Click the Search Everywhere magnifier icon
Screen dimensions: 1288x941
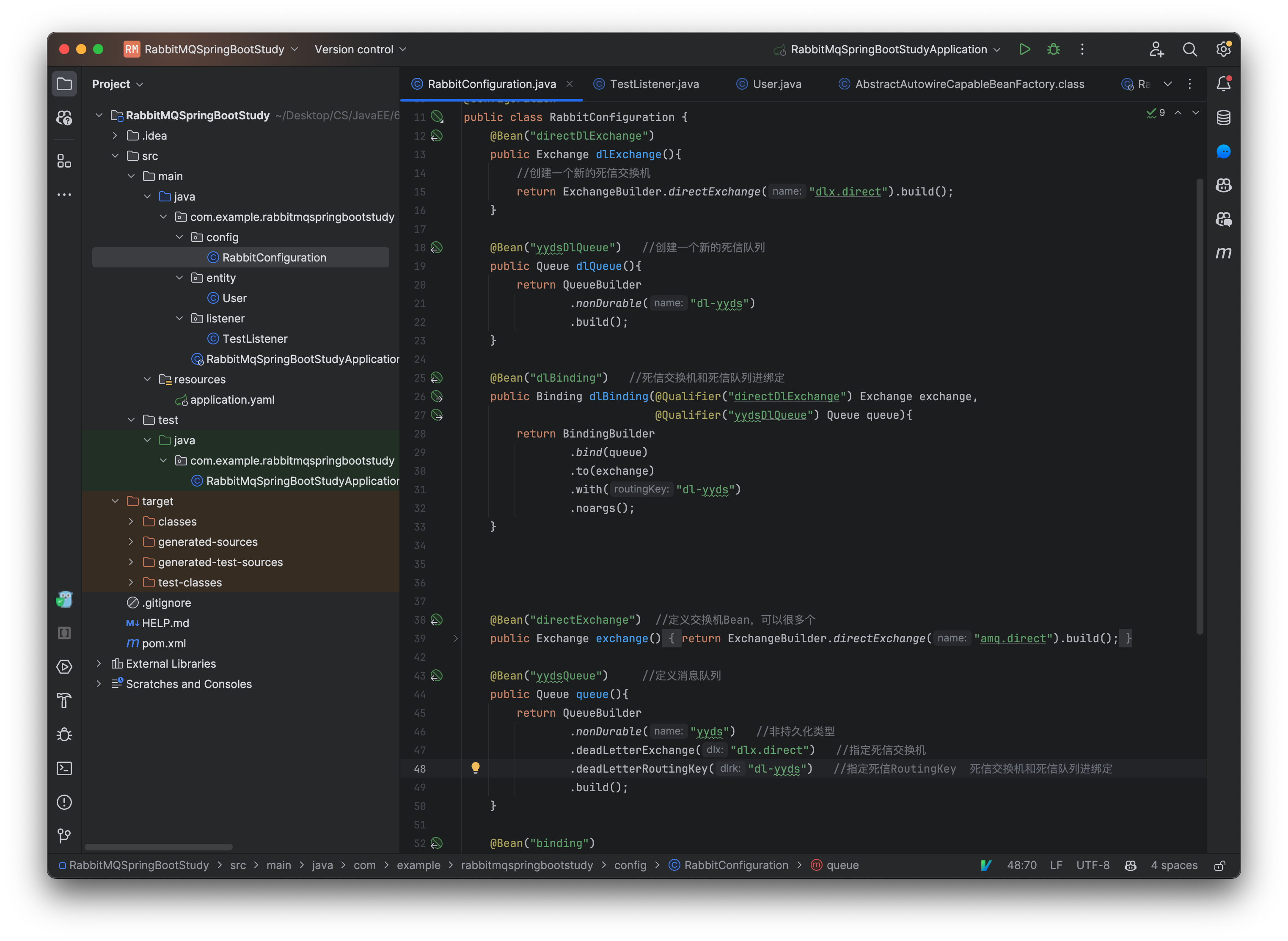pos(1189,50)
